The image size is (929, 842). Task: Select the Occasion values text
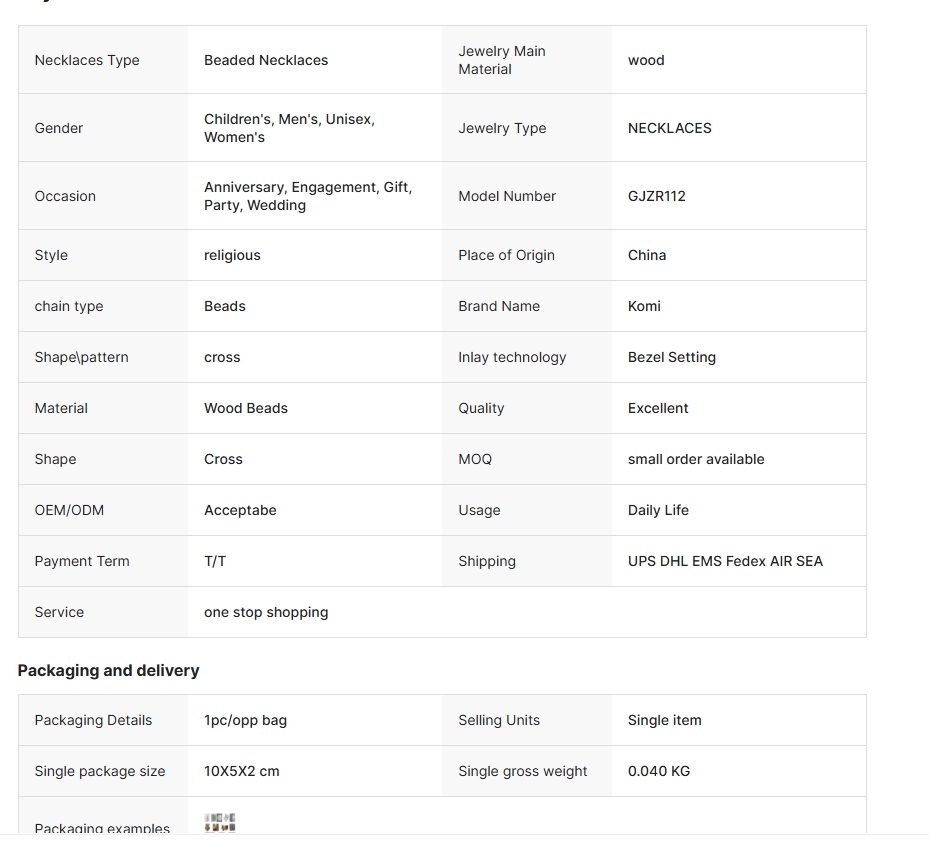(308, 196)
